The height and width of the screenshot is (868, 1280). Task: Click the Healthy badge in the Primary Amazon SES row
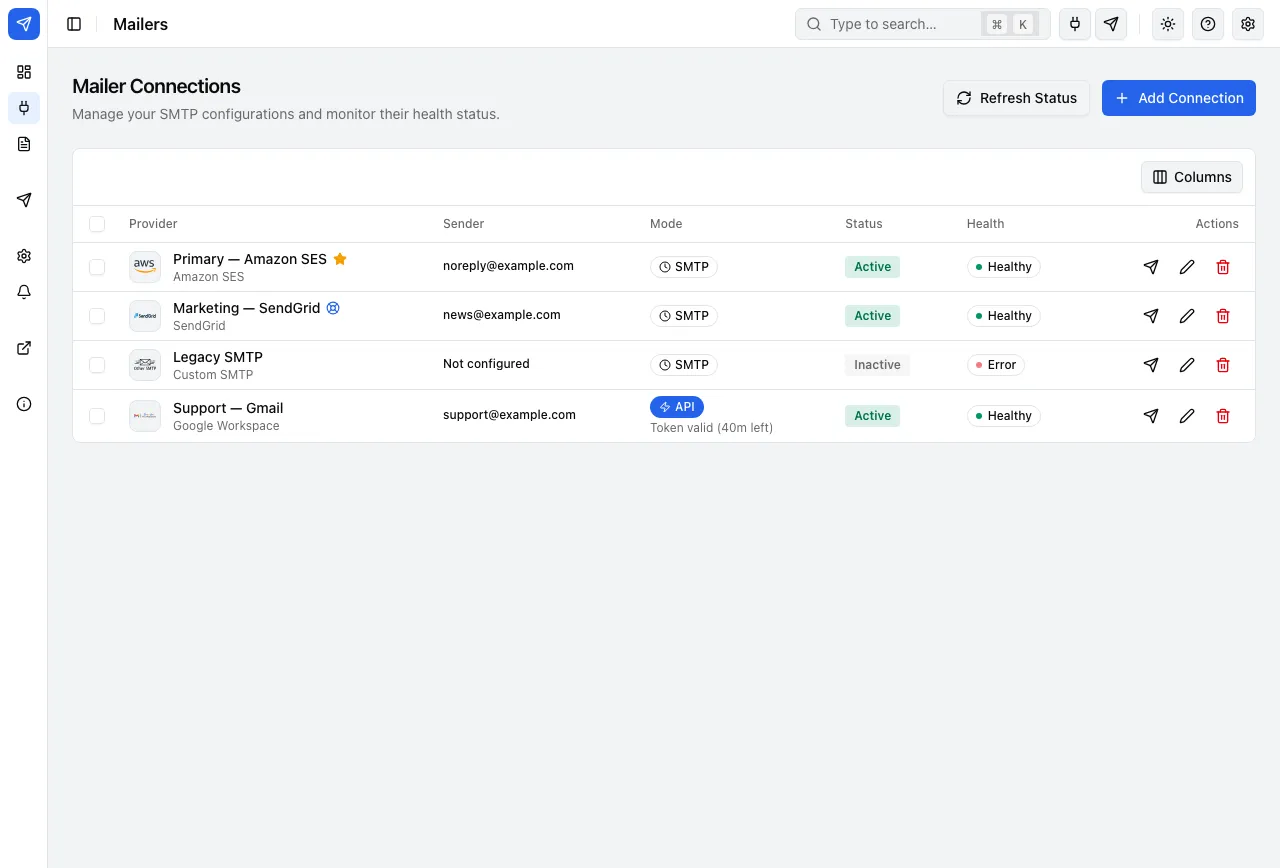pyautogui.click(x=1004, y=267)
